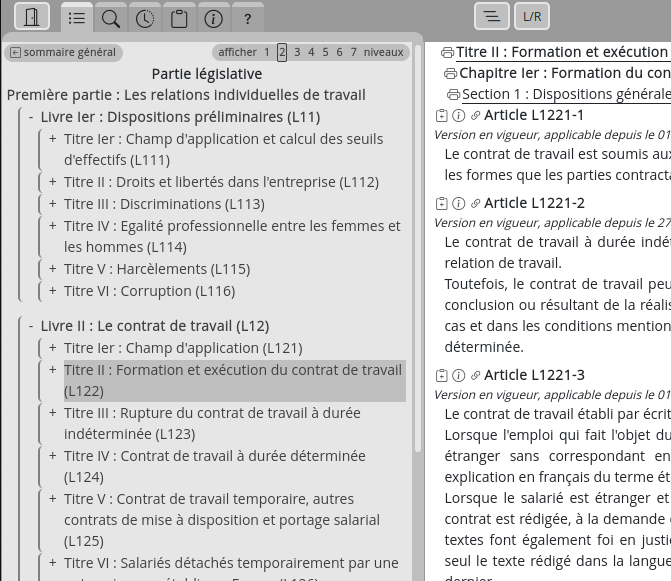Image resolution: width=671 pixels, height=581 pixels.
Task: Open the question mark help tab
Action: pos(247,19)
